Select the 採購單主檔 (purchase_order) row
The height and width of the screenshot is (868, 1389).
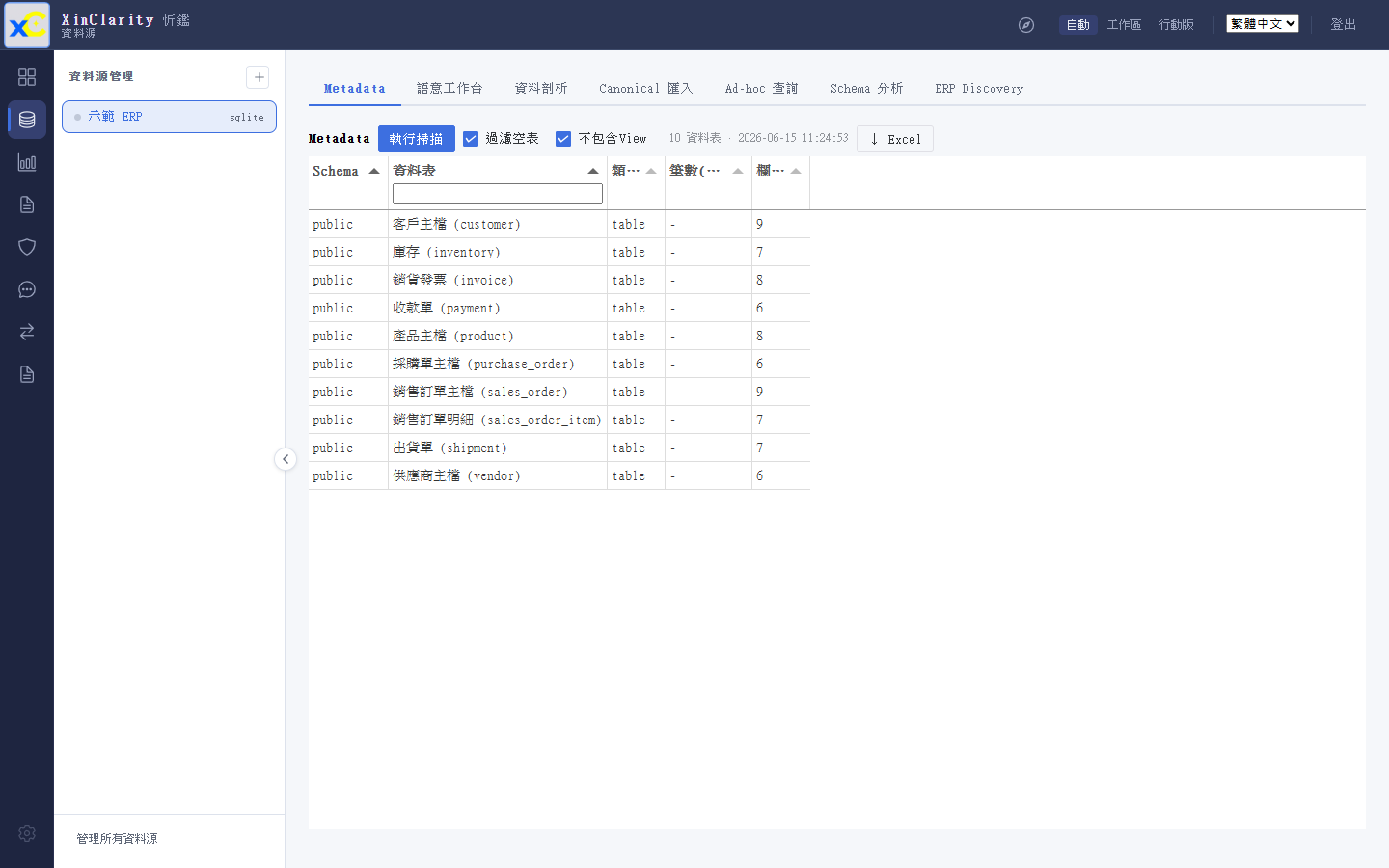[x=559, y=364]
